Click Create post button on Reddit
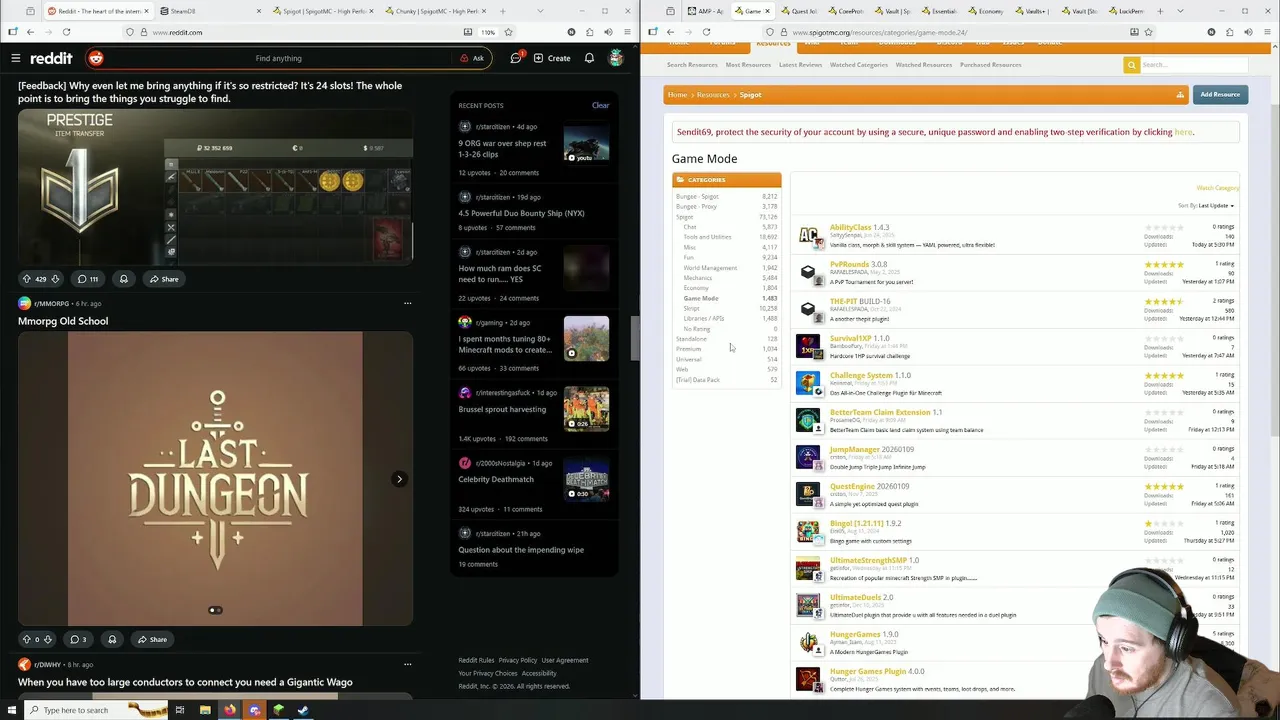This screenshot has height=720, width=1280. 552,58
